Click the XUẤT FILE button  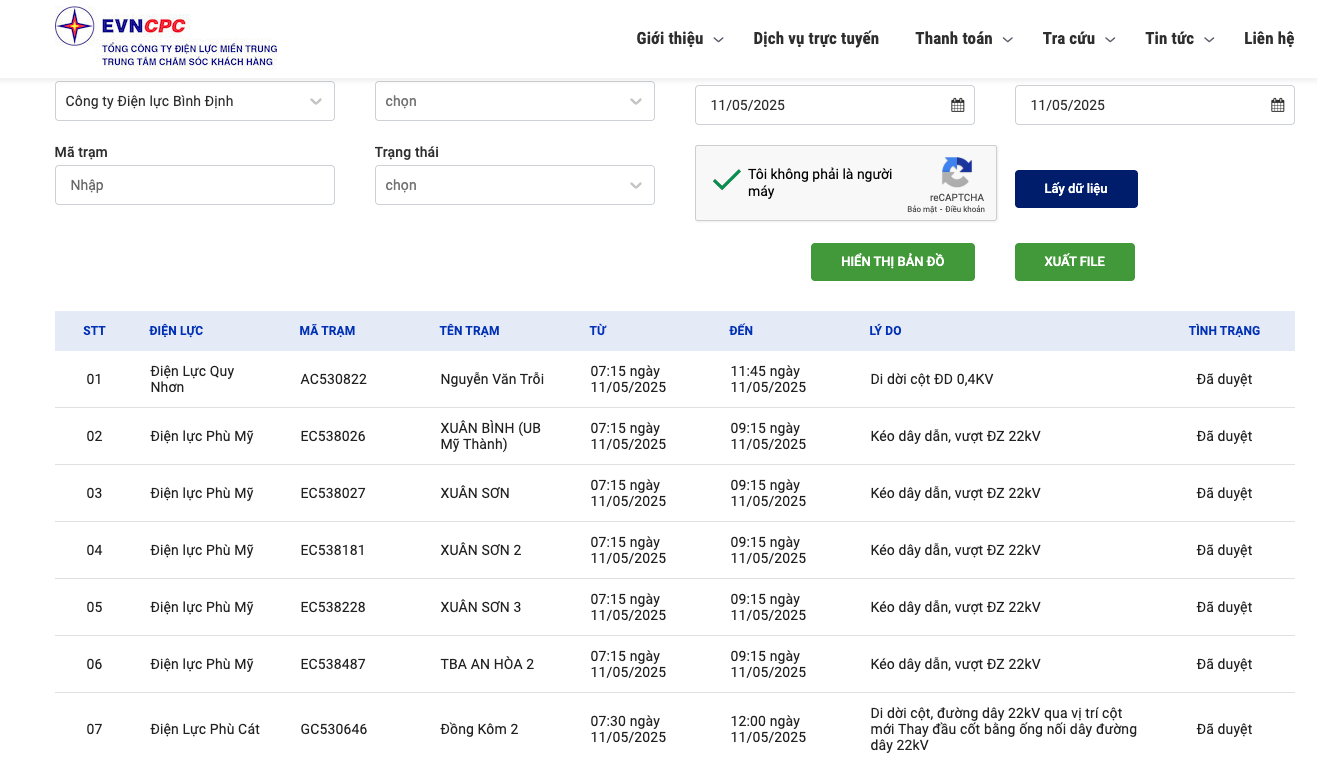click(x=1074, y=261)
